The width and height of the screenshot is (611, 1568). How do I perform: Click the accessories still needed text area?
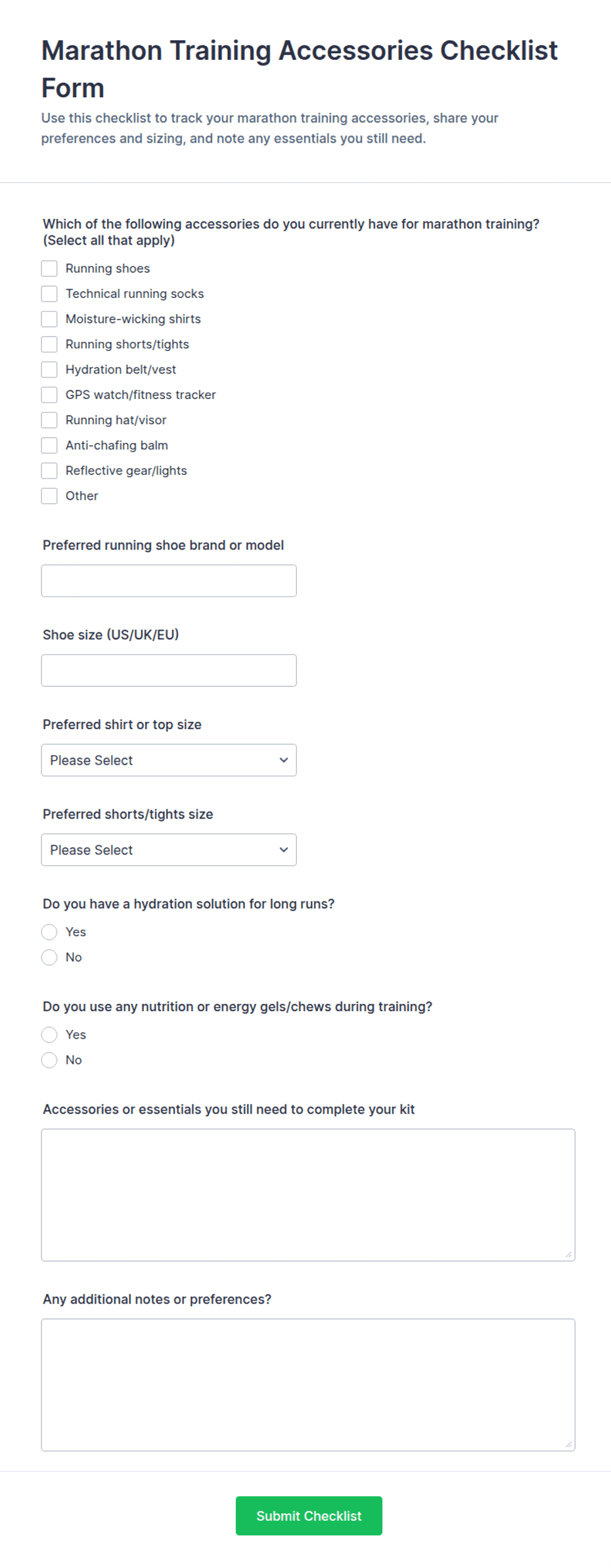coord(308,1195)
